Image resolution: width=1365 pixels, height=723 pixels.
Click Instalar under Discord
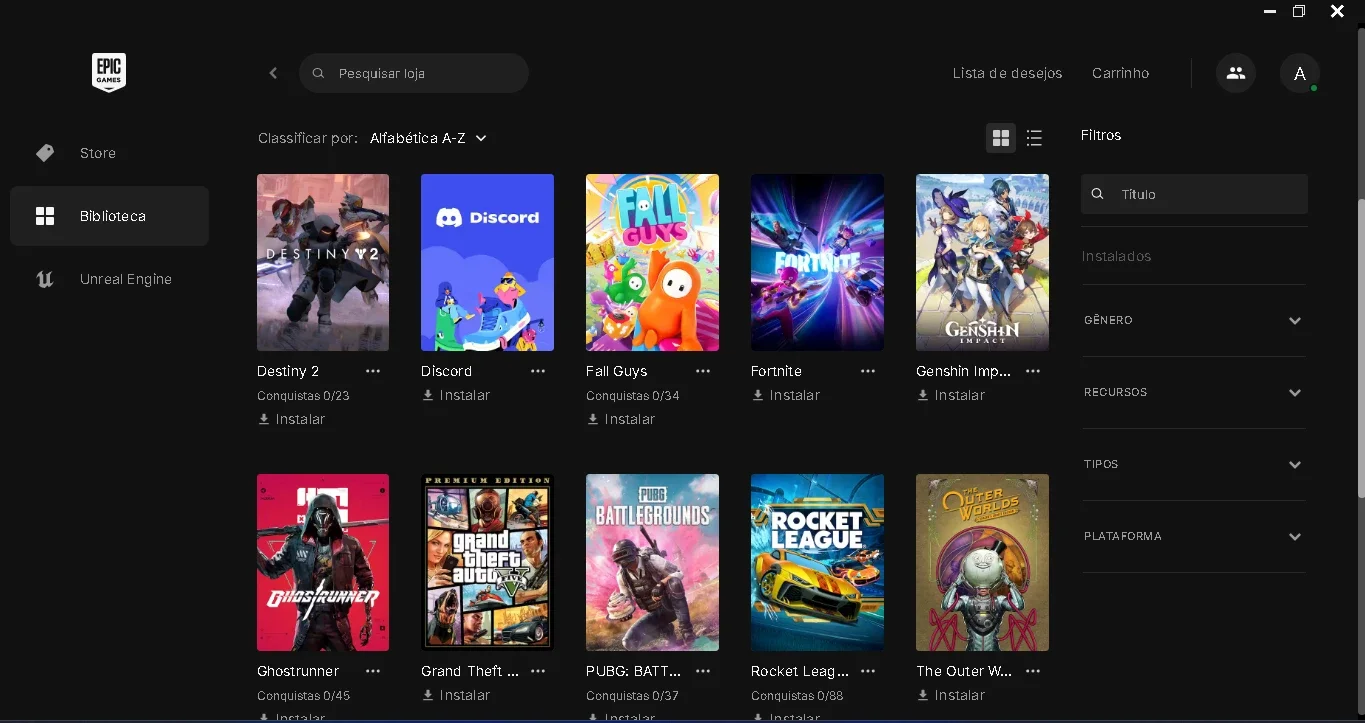pos(456,395)
